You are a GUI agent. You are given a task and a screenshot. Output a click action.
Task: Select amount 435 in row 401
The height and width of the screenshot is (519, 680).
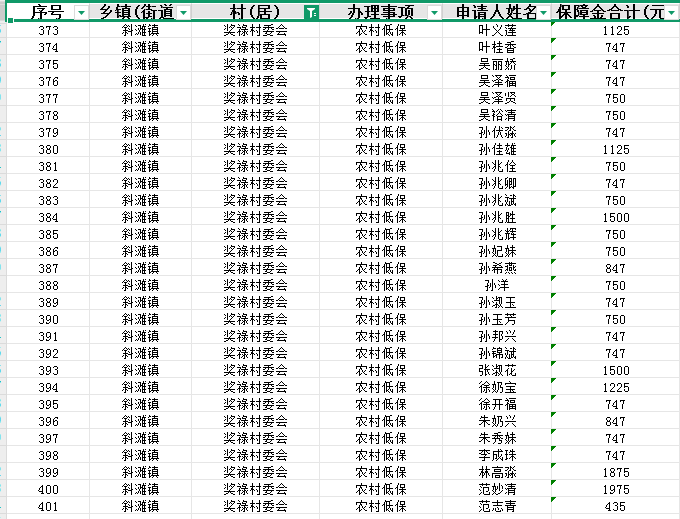click(615, 506)
